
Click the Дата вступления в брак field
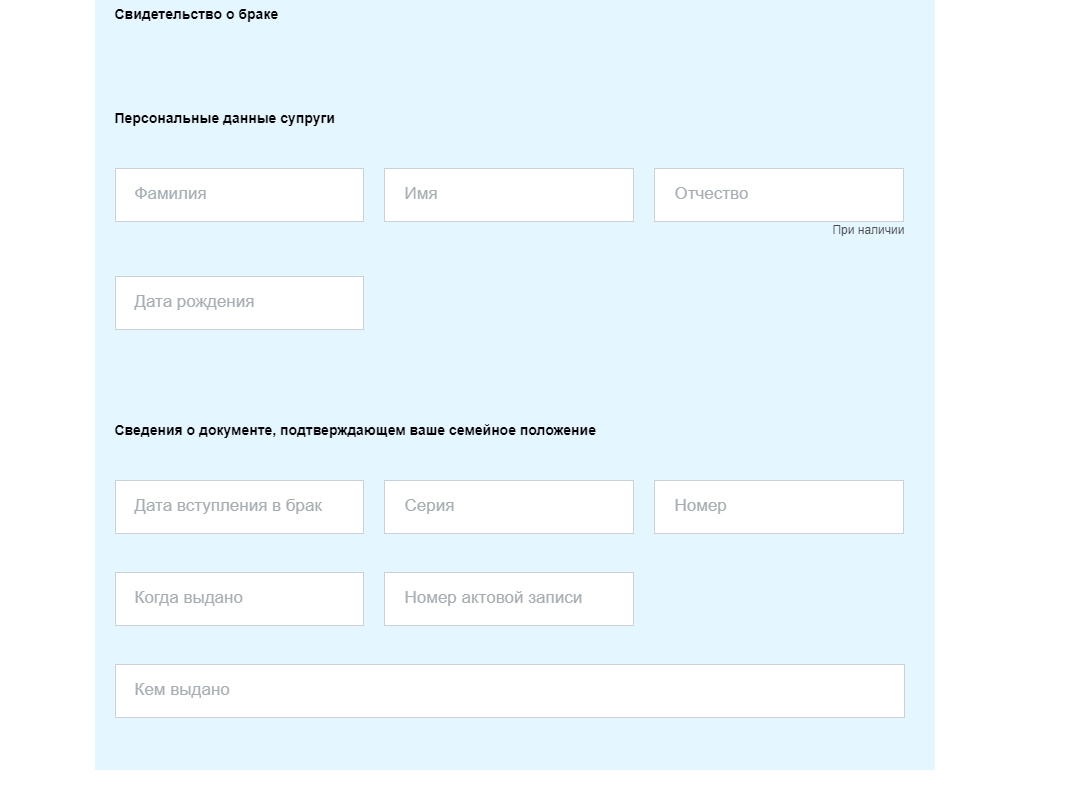[x=239, y=507]
